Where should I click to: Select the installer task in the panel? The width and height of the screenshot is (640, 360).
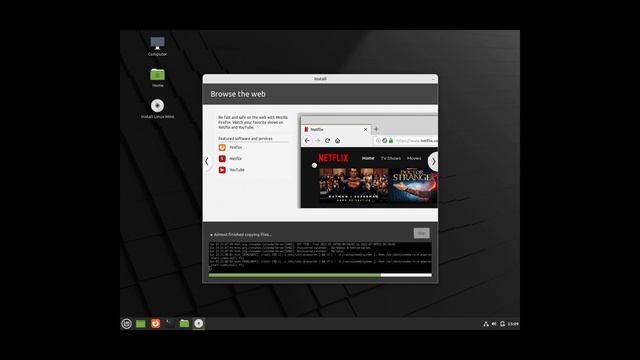tap(199, 324)
